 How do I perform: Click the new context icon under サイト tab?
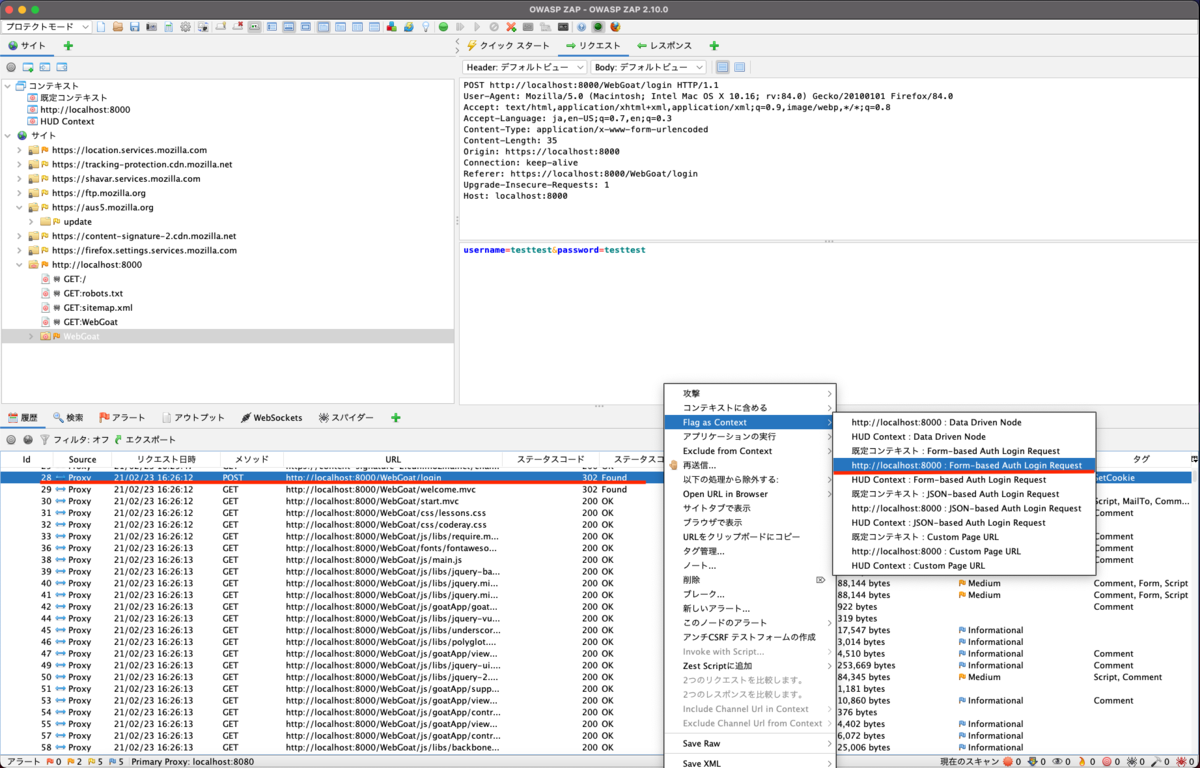pyautogui.click(x=28, y=67)
